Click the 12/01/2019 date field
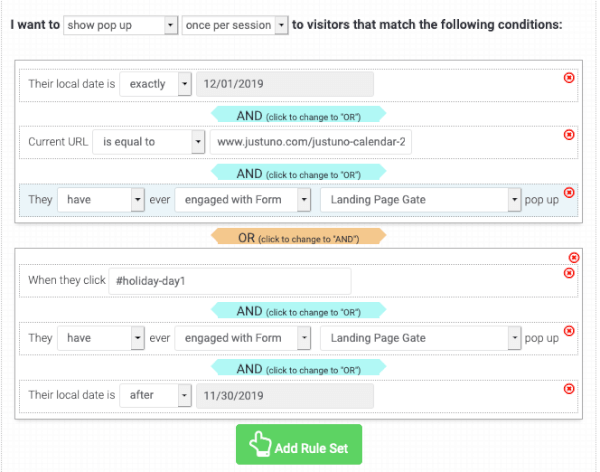This screenshot has height=472, width=600. point(285,85)
